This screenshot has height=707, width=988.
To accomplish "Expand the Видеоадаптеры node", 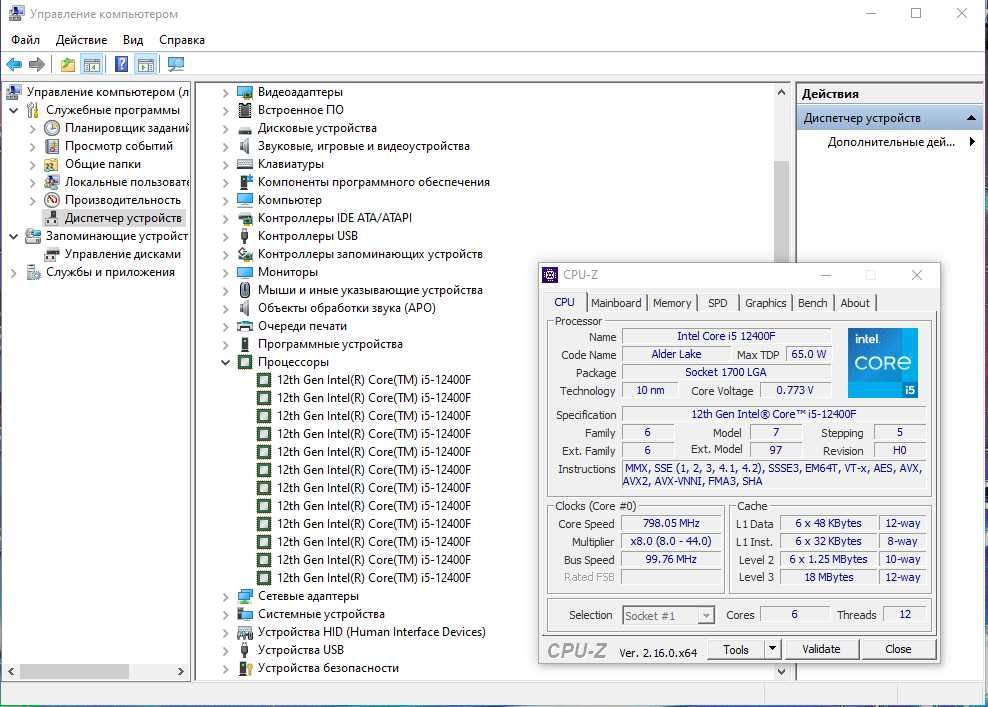I will point(225,93).
